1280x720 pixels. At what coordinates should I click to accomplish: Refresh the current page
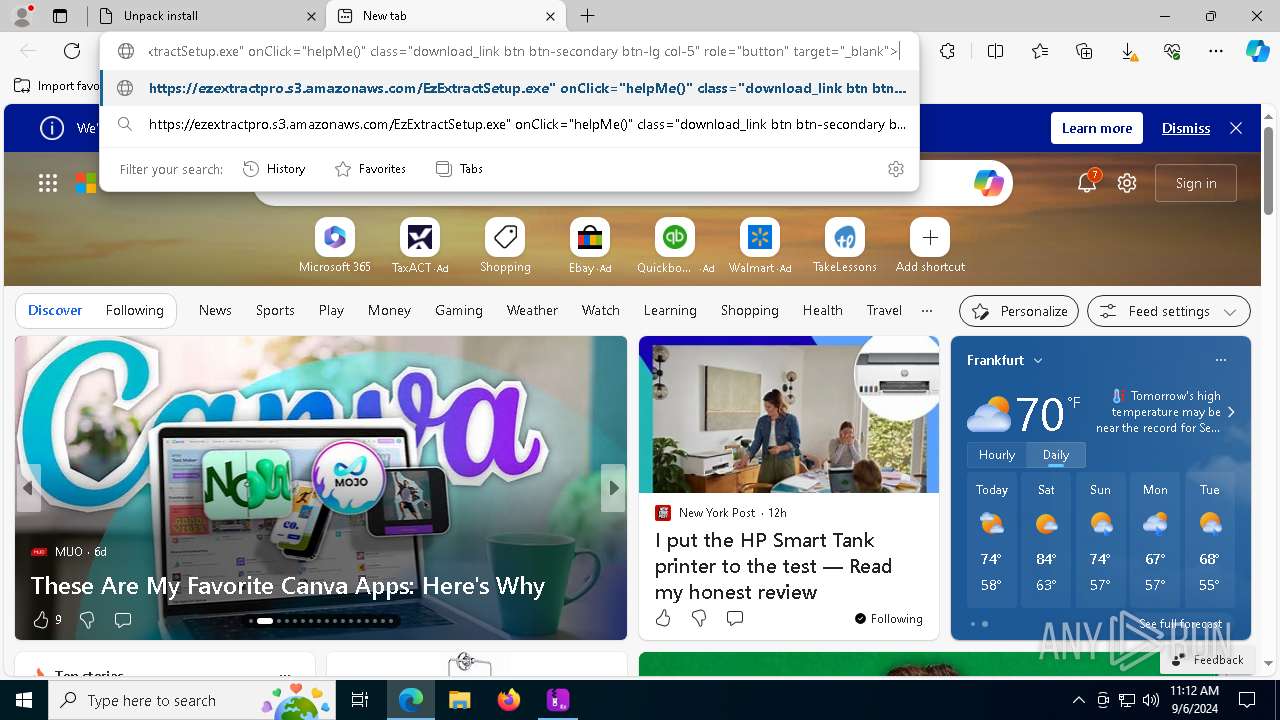[72, 51]
